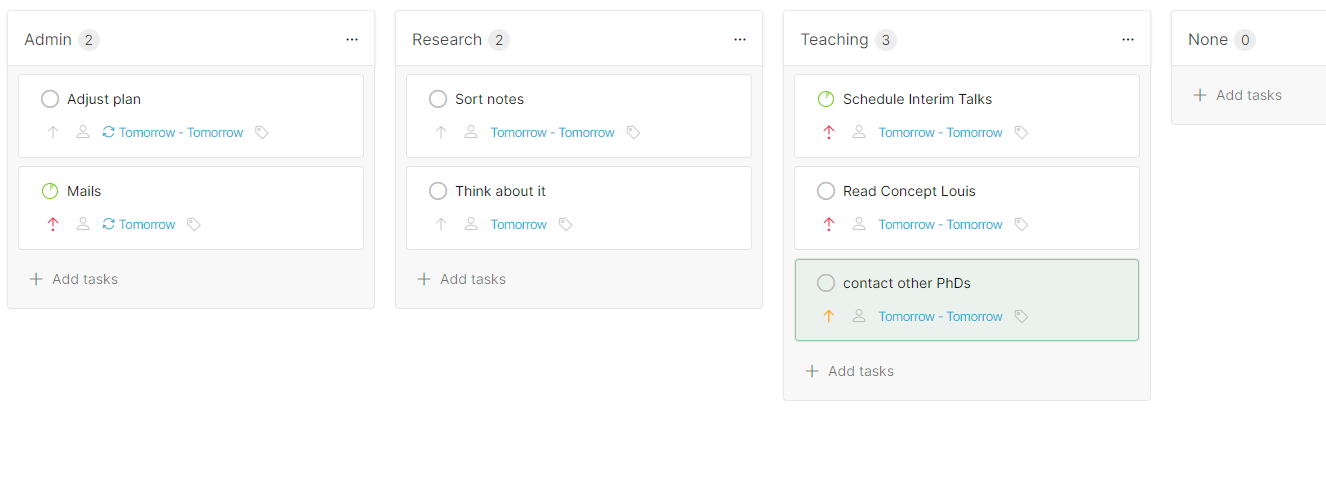The width and height of the screenshot is (1326, 490).
Task: Add tasks in the None column
Action: coord(1238,95)
